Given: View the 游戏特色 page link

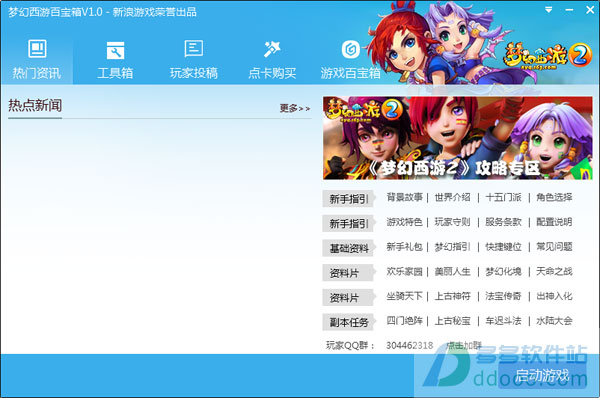Looking at the screenshot, I should (x=404, y=222).
